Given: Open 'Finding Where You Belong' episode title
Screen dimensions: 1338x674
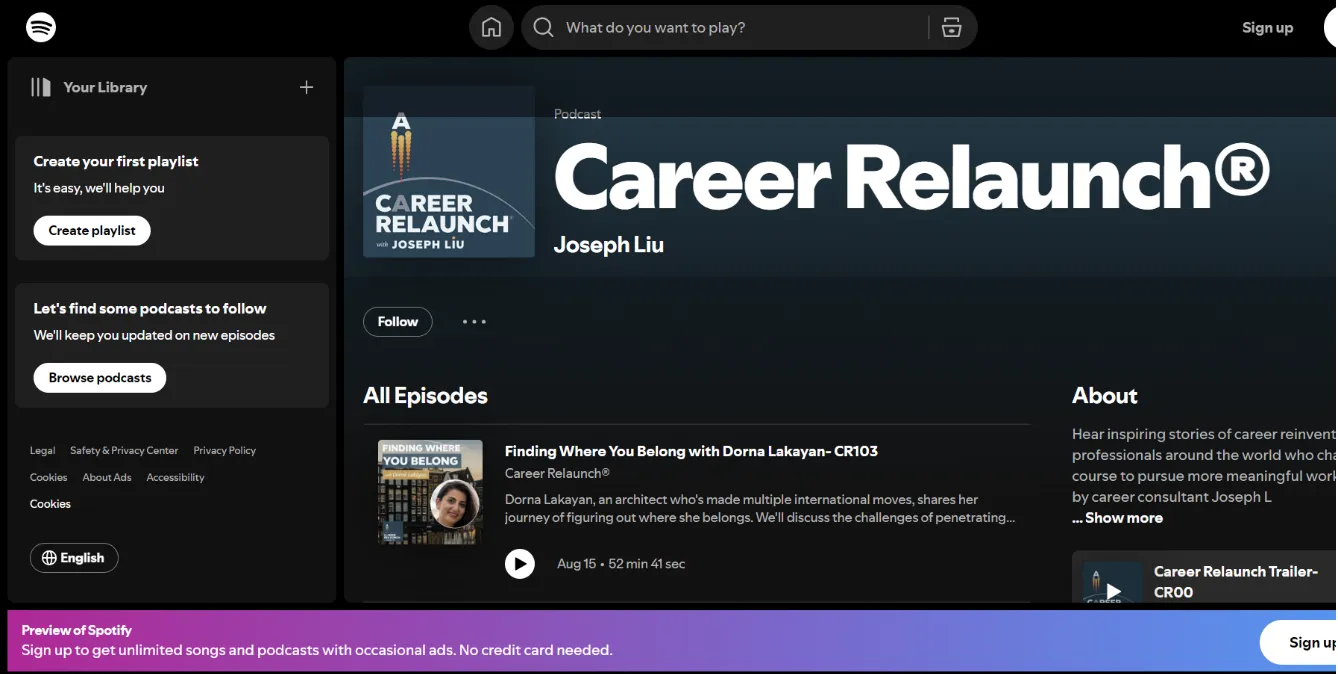Looking at the screenshot, I should click(691, 451).
